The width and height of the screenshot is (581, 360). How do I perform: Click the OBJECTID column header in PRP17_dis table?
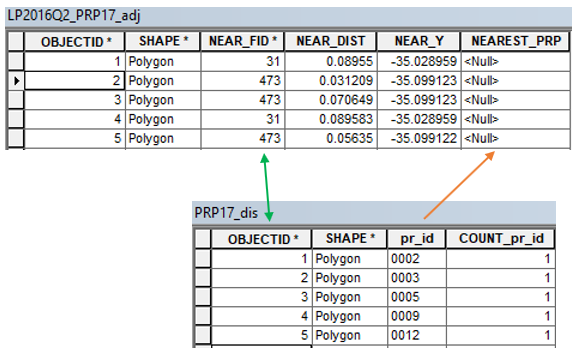[261, 239]
